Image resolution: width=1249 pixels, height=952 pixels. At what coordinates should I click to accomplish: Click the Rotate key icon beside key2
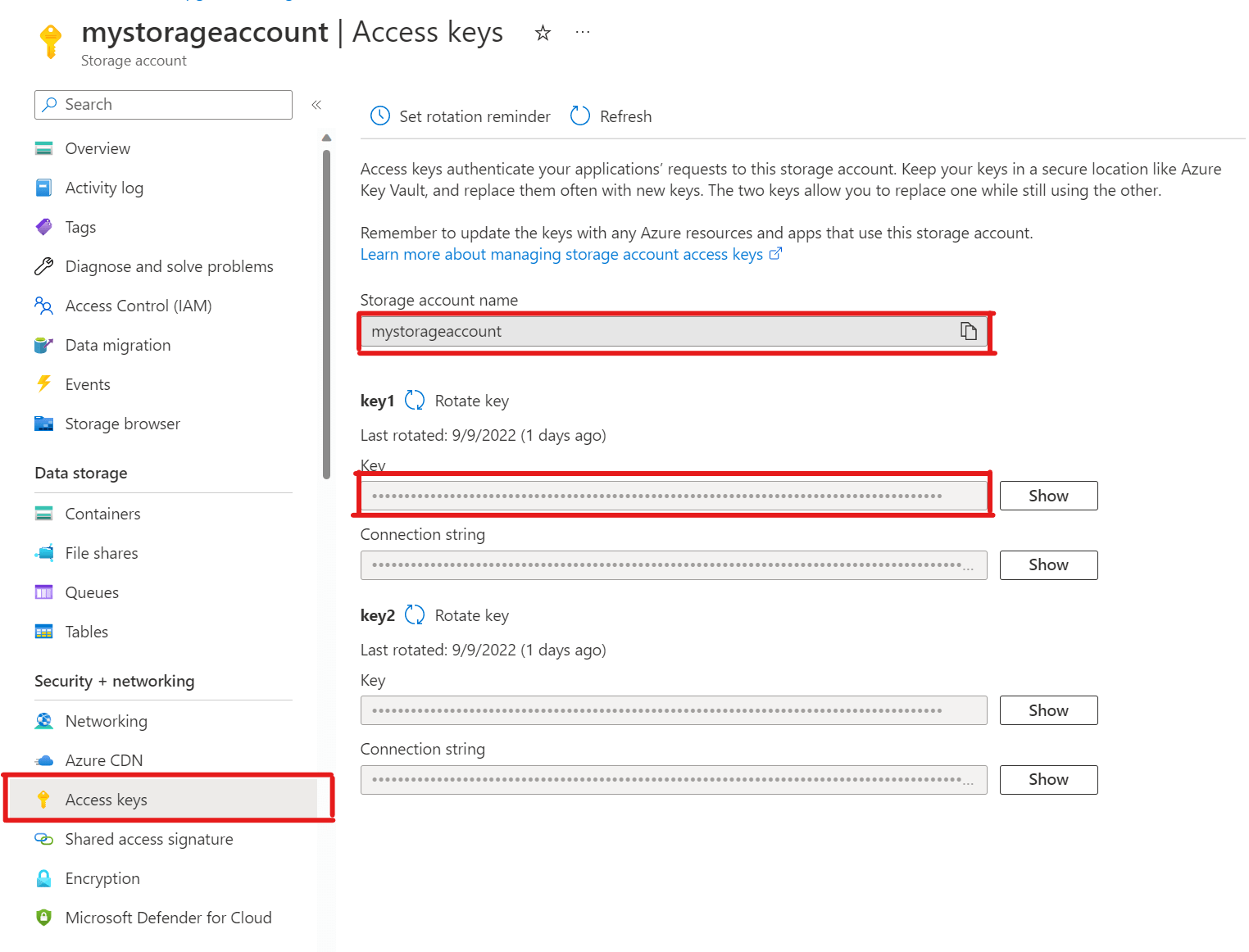(x=415, y=614)
